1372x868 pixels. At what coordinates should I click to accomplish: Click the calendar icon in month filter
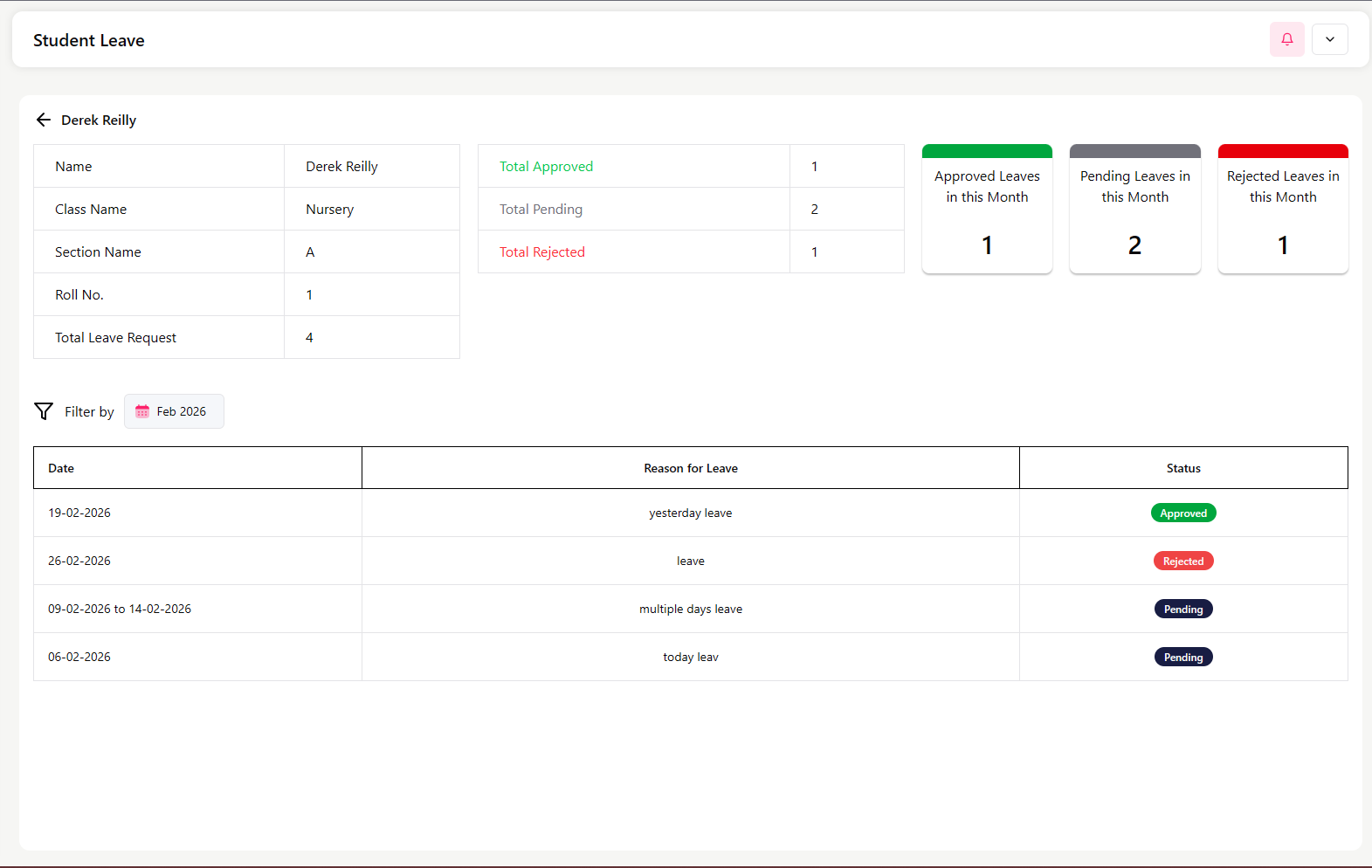(142, 411)
